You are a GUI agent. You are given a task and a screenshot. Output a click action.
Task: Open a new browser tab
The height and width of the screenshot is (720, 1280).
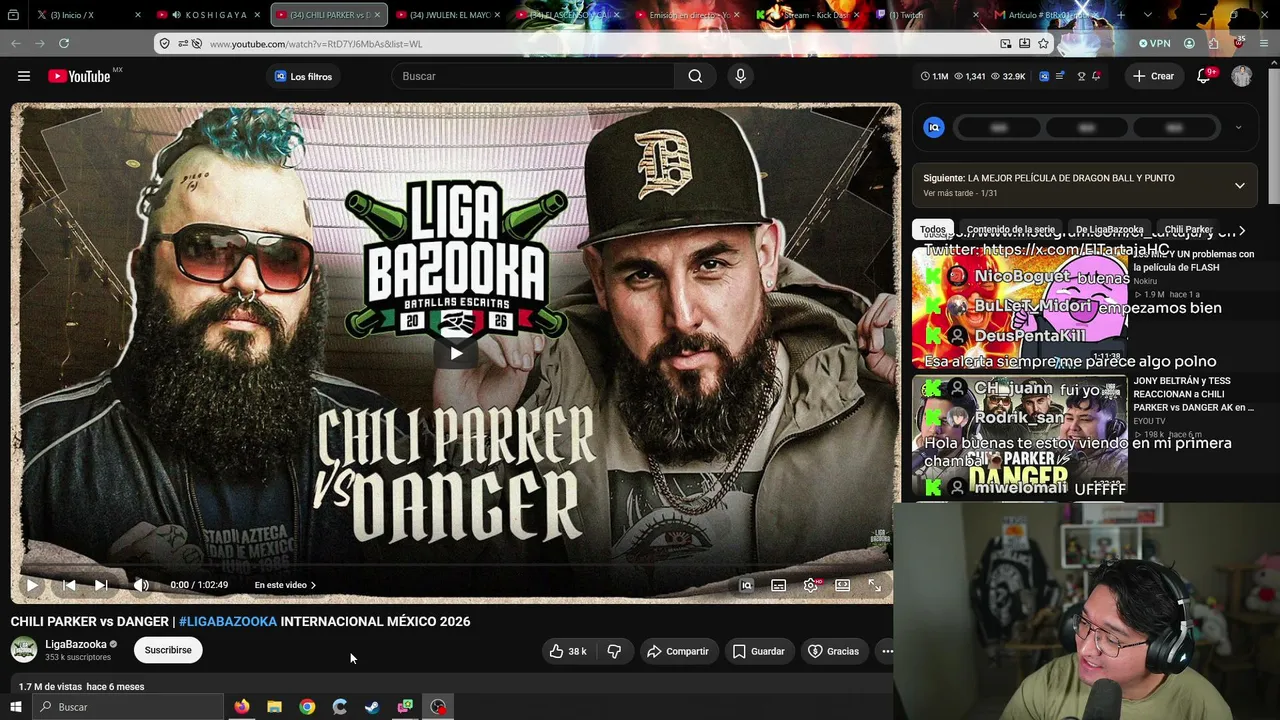click(x=1121, y=15)
